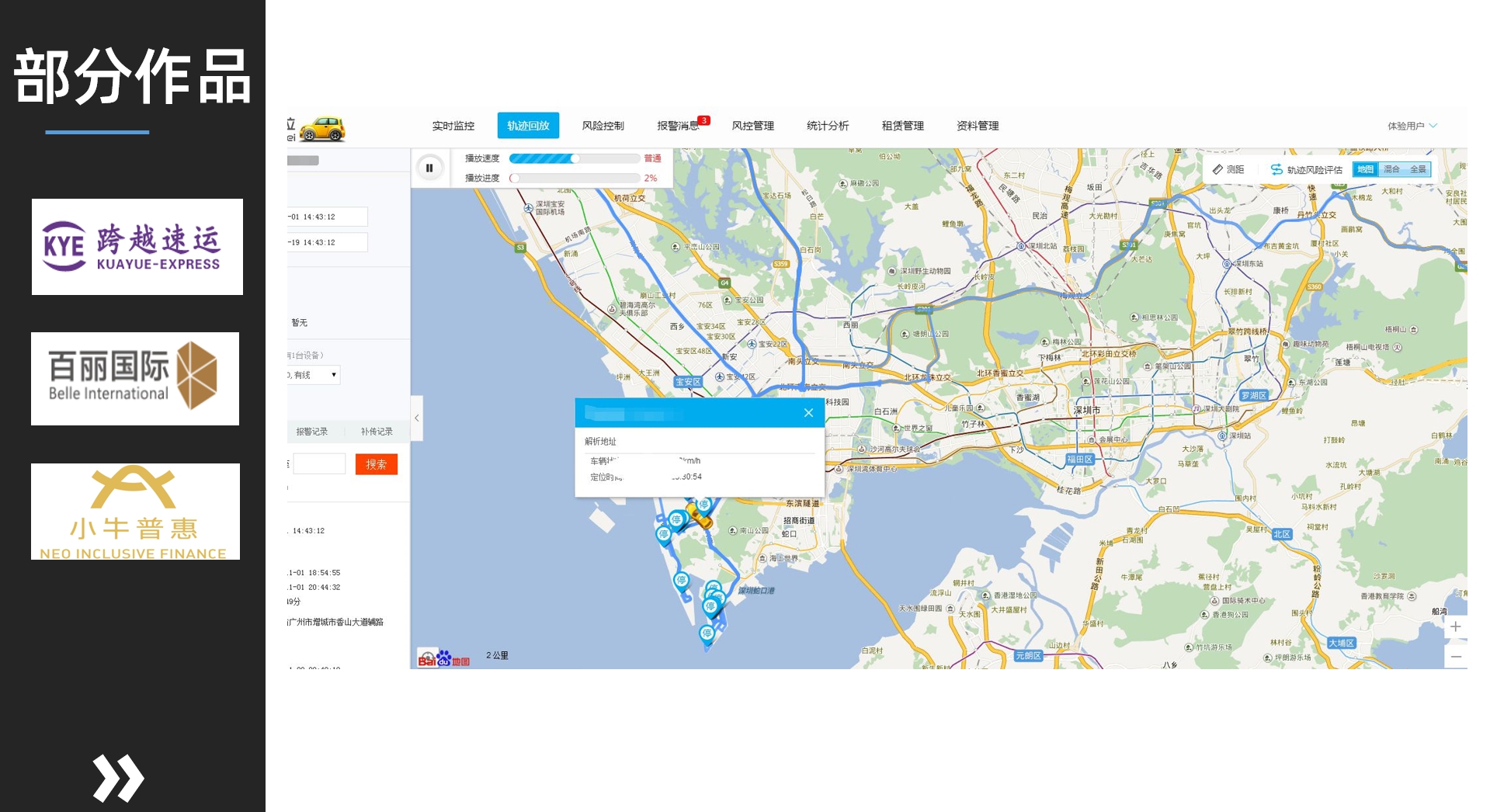Pause the track playback
This screenshot has height=812, width=1490.
pyautogui.click(x=429, y=168)
